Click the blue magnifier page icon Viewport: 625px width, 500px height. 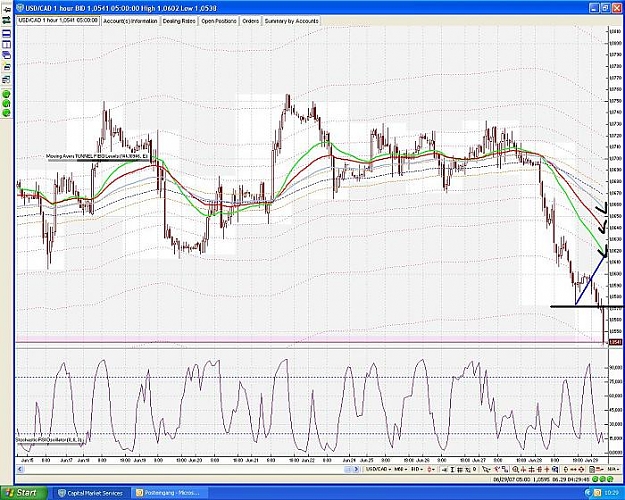555,469
